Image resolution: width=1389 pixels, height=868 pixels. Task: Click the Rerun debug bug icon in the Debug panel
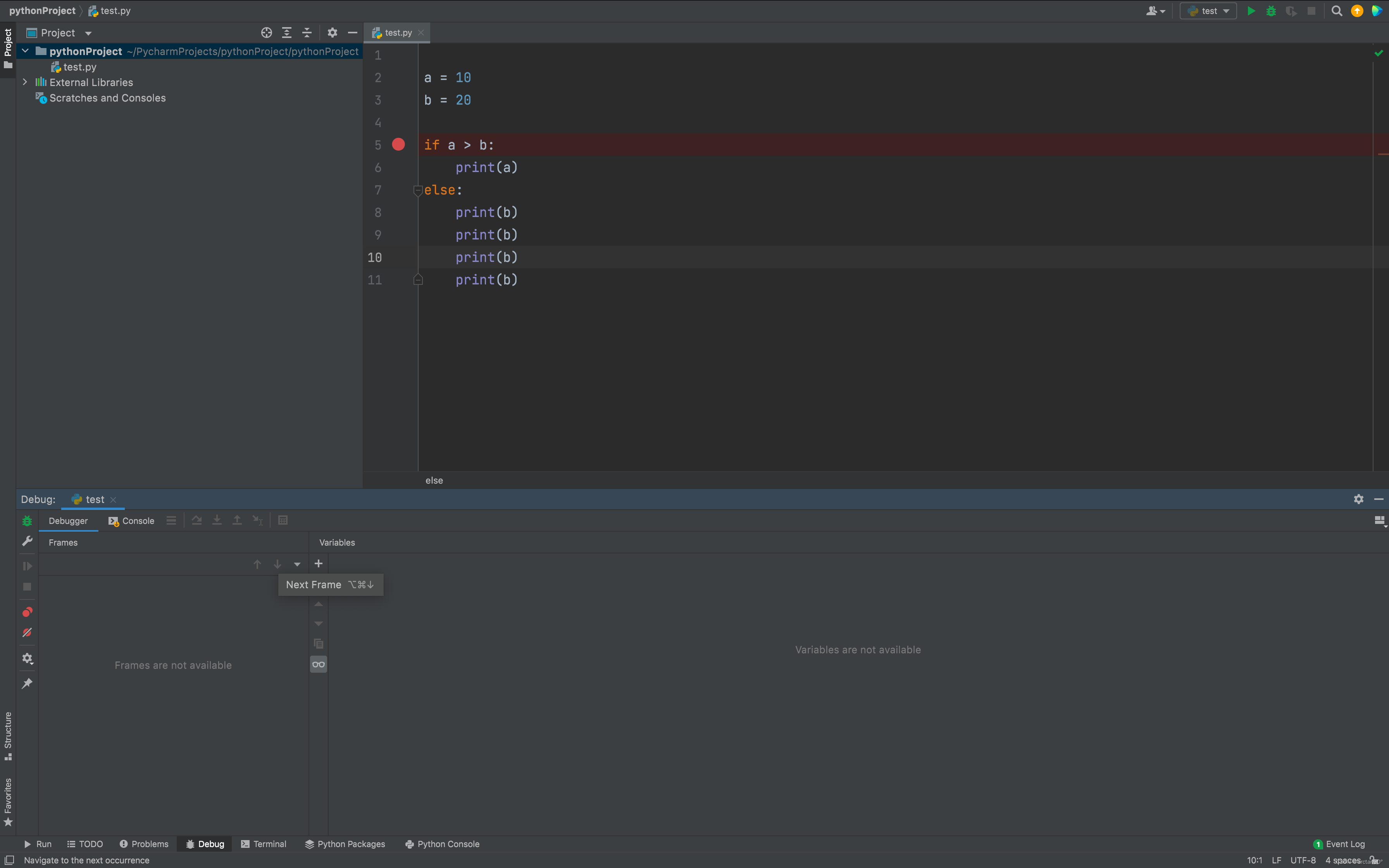click(x=27, y=521)
